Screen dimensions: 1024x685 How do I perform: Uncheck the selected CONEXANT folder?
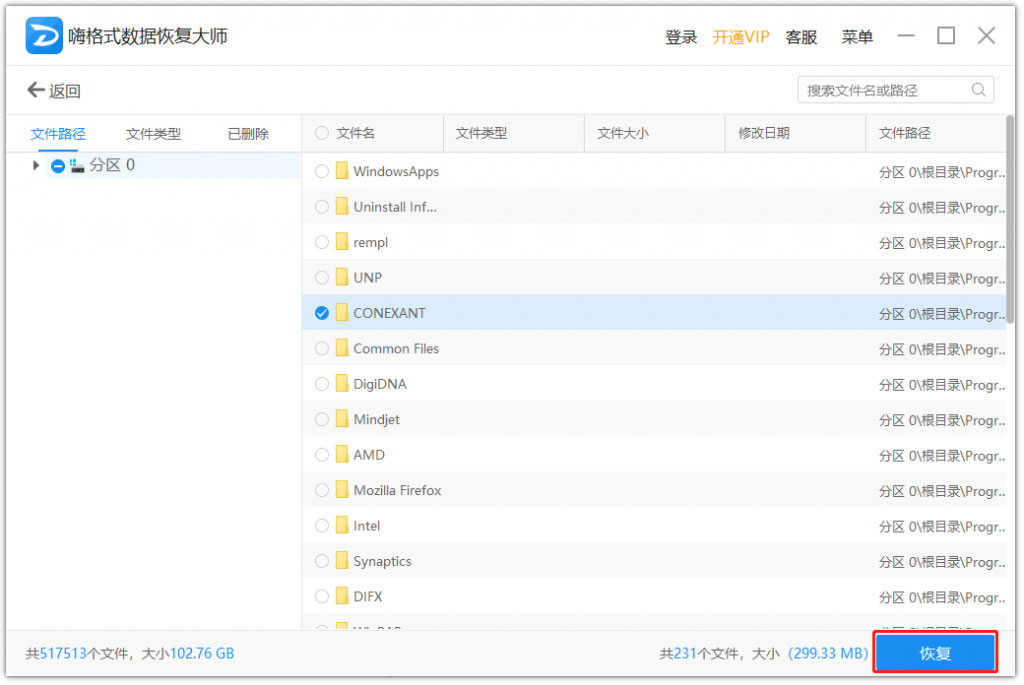coord(321,312)
